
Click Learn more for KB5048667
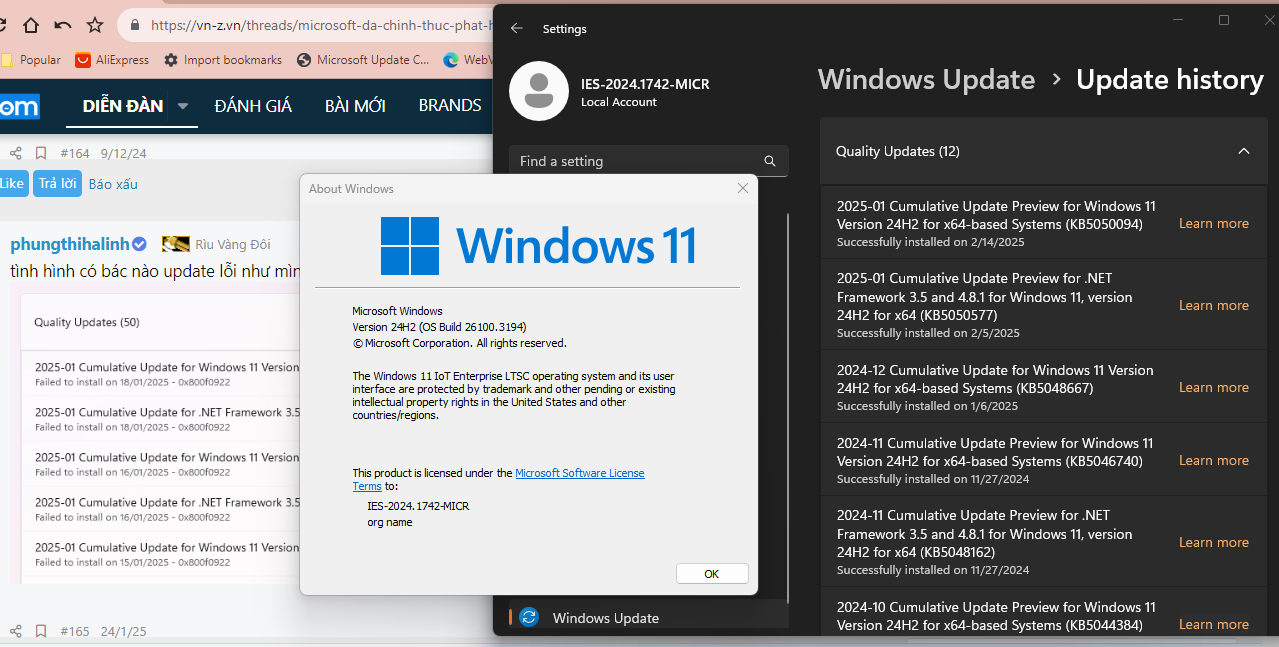click(1214, 387)
